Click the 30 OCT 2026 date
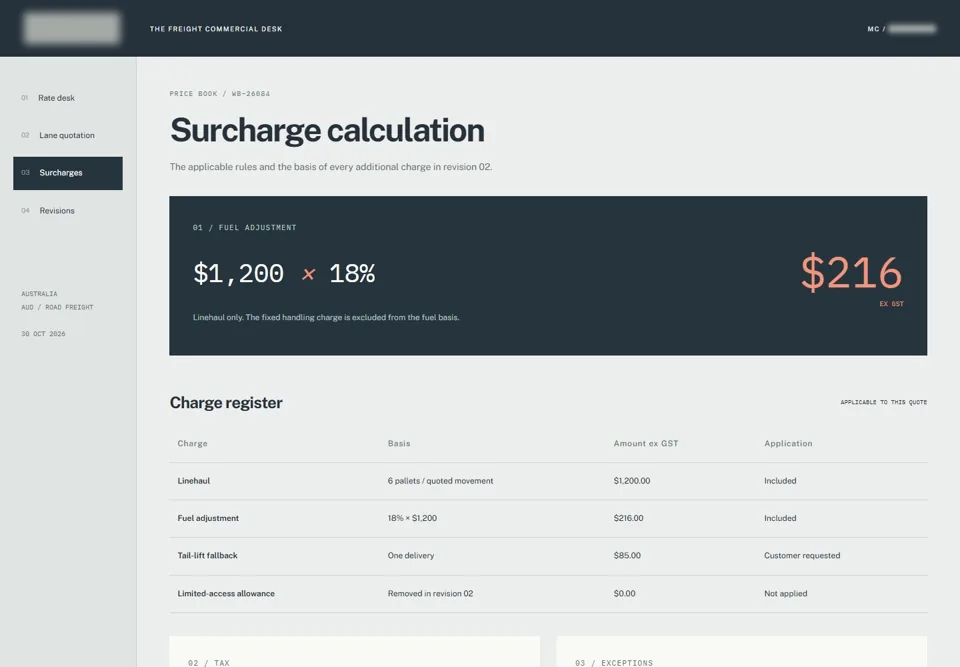 [43, 334]
